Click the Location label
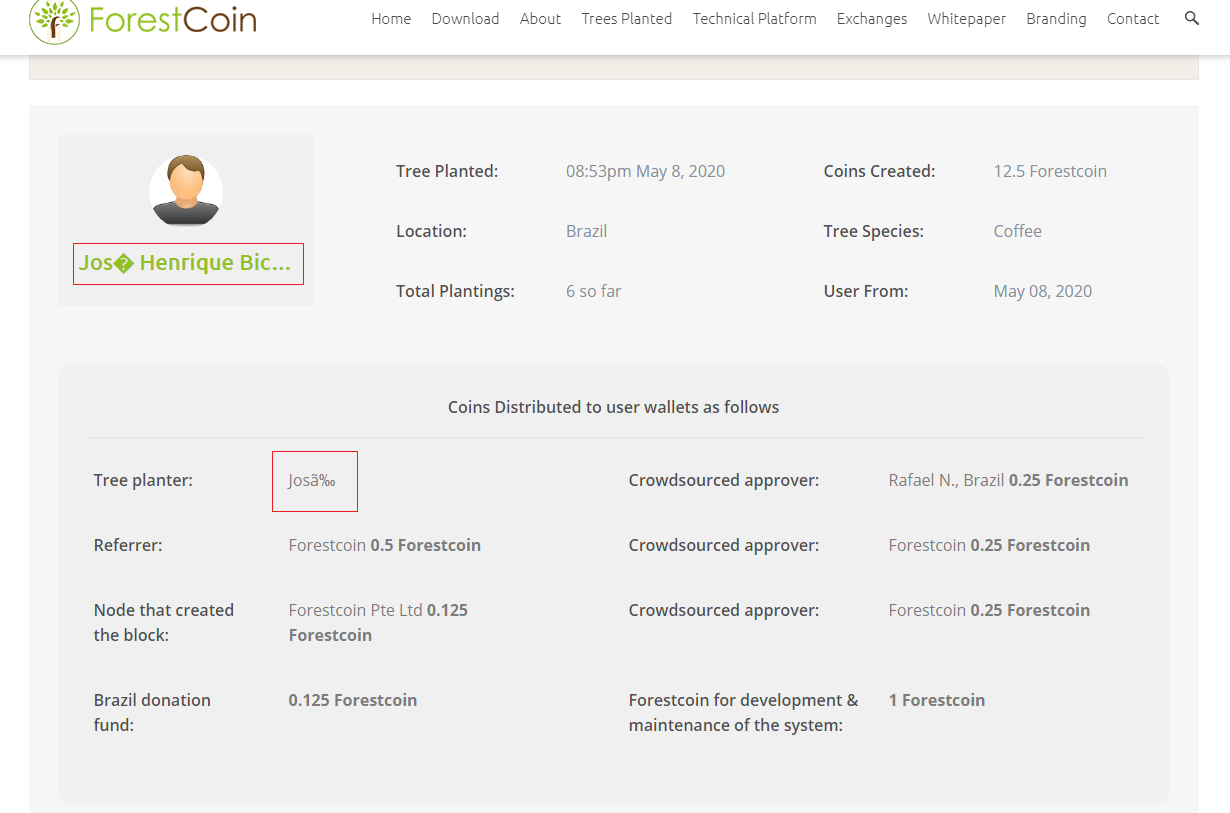The image size is (1230, 813). pyautogui.click(x=431, y=231)
